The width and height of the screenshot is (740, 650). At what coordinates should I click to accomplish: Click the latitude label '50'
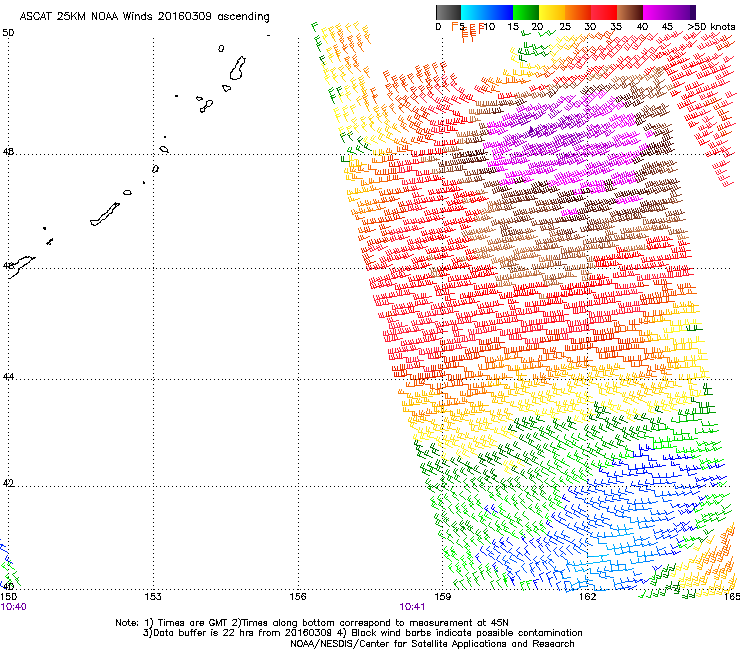[x=8, y=33]
